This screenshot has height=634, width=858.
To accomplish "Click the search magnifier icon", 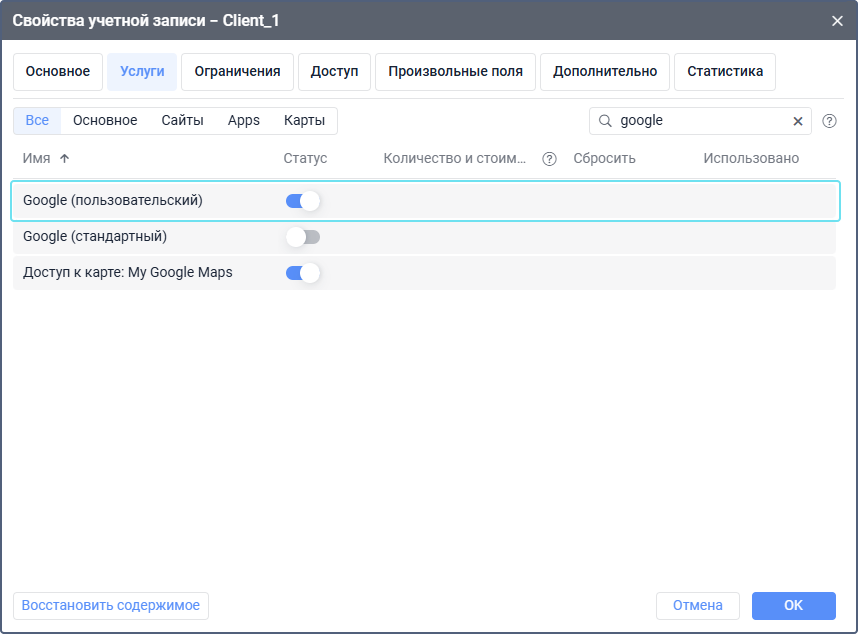I will point(605,121).
